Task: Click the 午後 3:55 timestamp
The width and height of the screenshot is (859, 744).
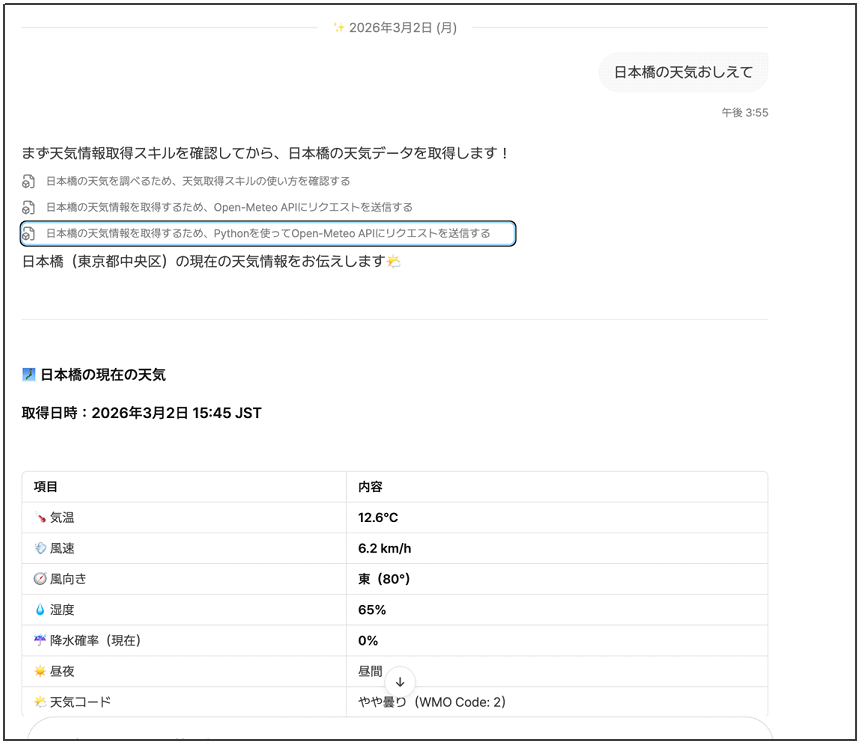Action: [x=744, y=113]
